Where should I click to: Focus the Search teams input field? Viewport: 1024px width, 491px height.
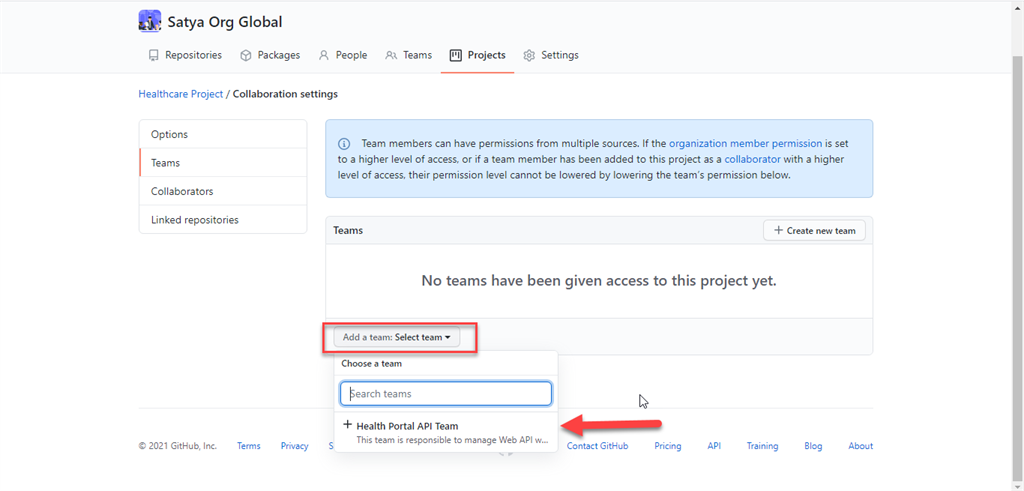click(x=446, y=394)
